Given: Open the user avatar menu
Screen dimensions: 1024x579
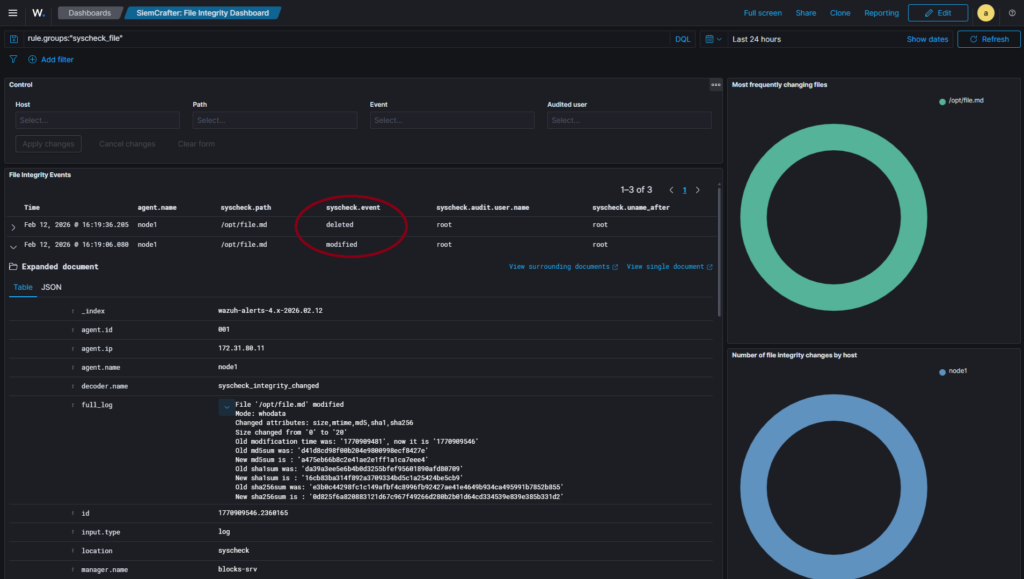Looking at the screenshot, I should click(985, 13).
